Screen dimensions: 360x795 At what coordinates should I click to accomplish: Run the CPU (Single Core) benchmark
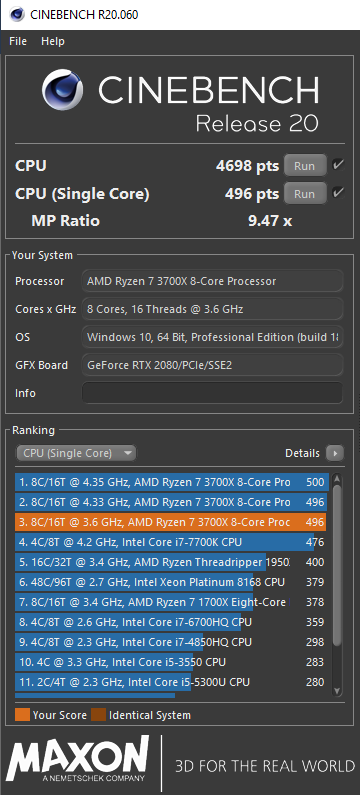[x=305, y=194]
